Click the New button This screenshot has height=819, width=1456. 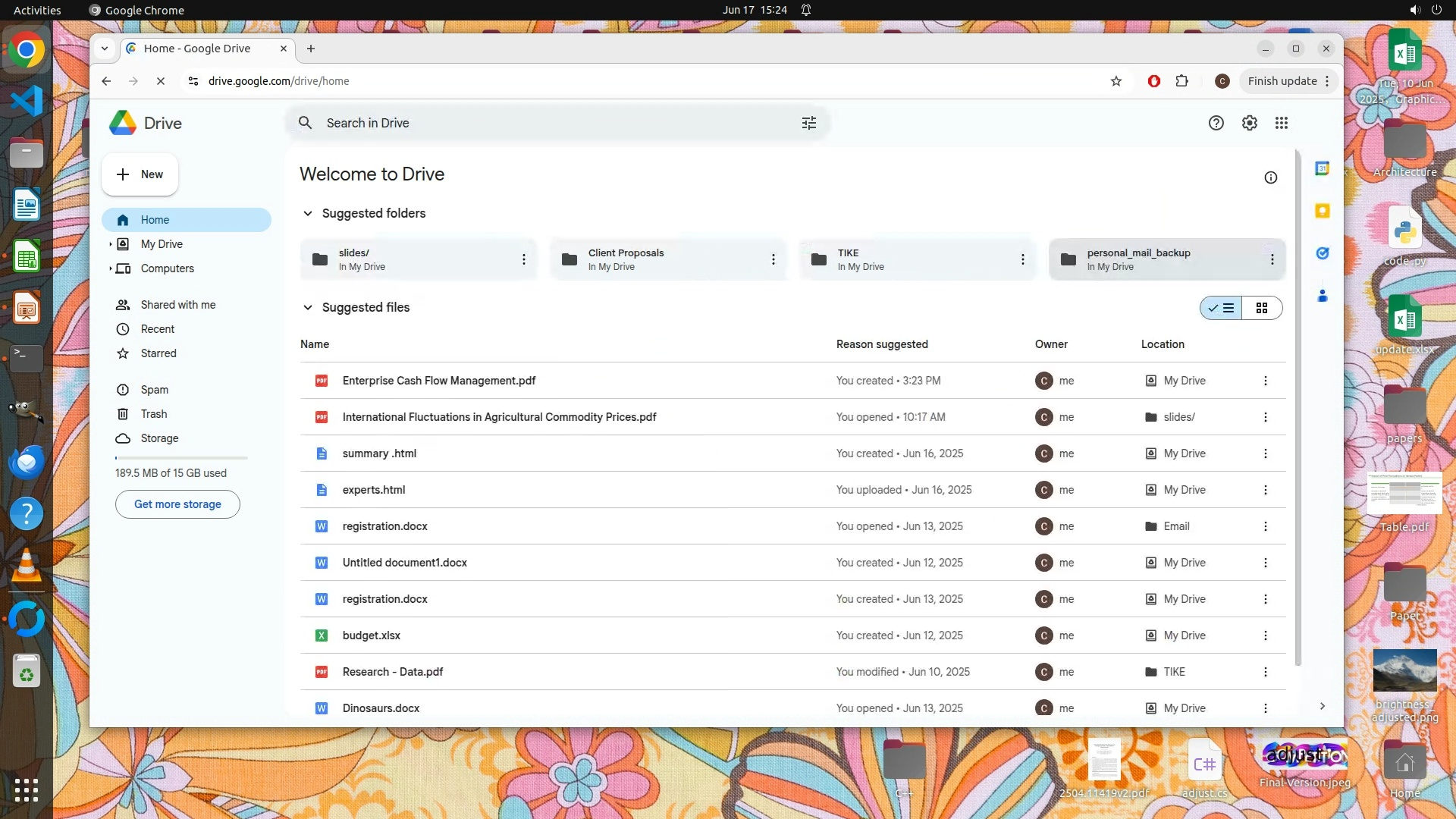coord(140,174)
